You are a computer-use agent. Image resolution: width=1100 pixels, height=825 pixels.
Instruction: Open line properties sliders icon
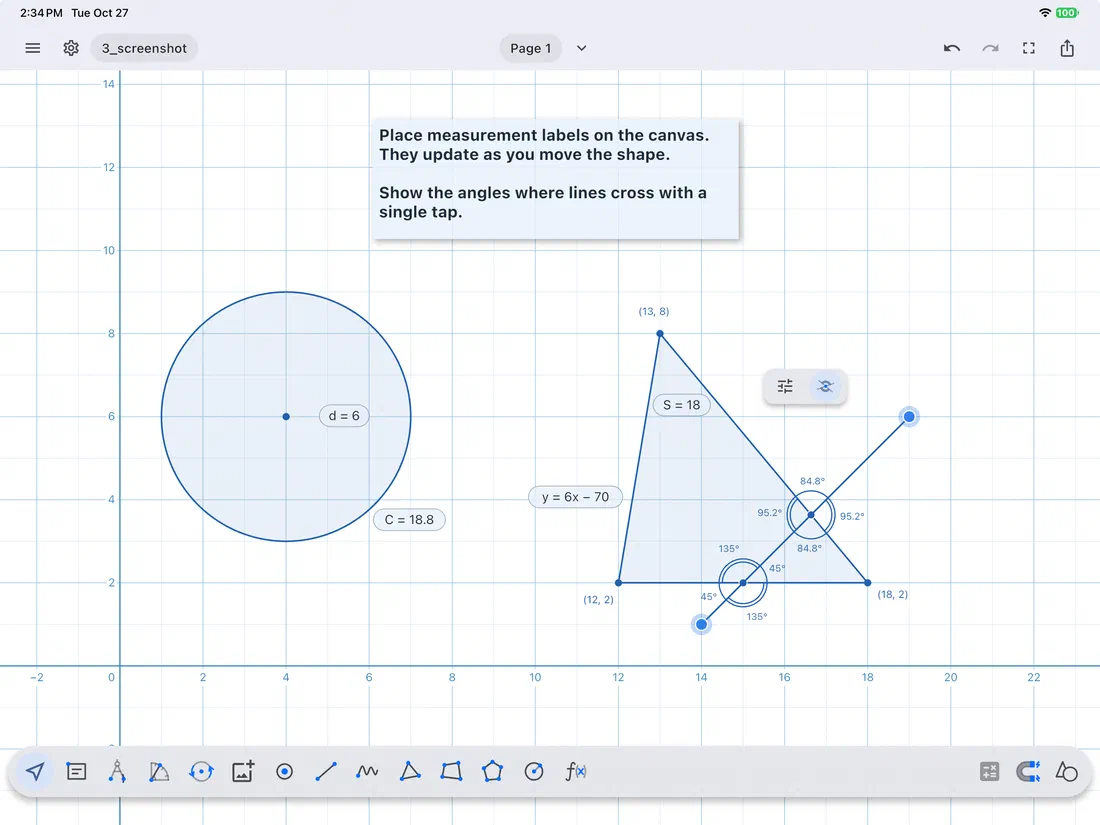(785, 387)
